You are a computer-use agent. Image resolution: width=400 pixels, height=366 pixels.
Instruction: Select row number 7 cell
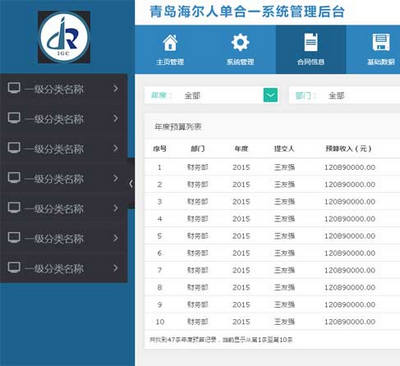(x=159, y=270)
